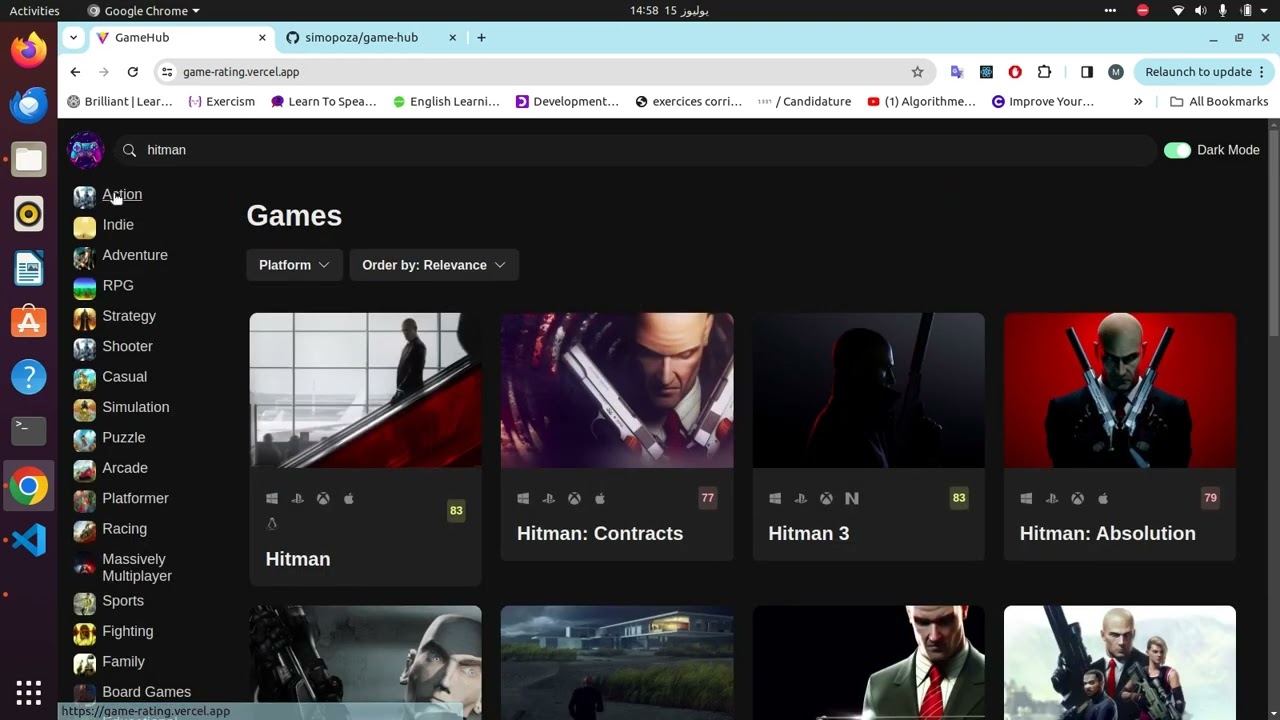Bookmark this page with star icon
This screenshot has height=720, width=1280.
[917, 72]
